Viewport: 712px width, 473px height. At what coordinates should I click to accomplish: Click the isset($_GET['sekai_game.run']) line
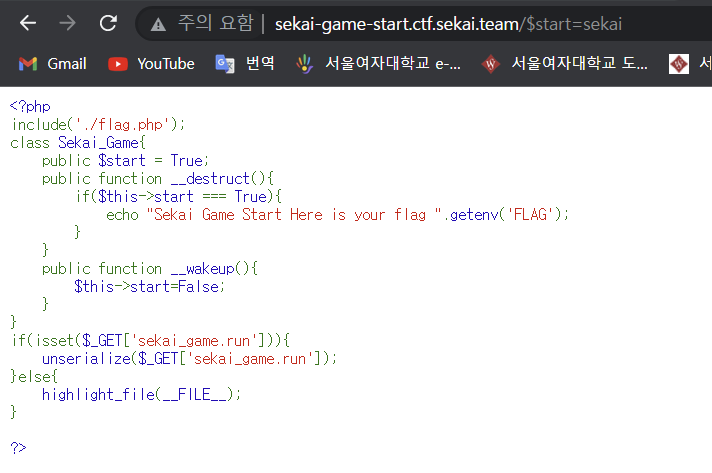pos(150,340)
